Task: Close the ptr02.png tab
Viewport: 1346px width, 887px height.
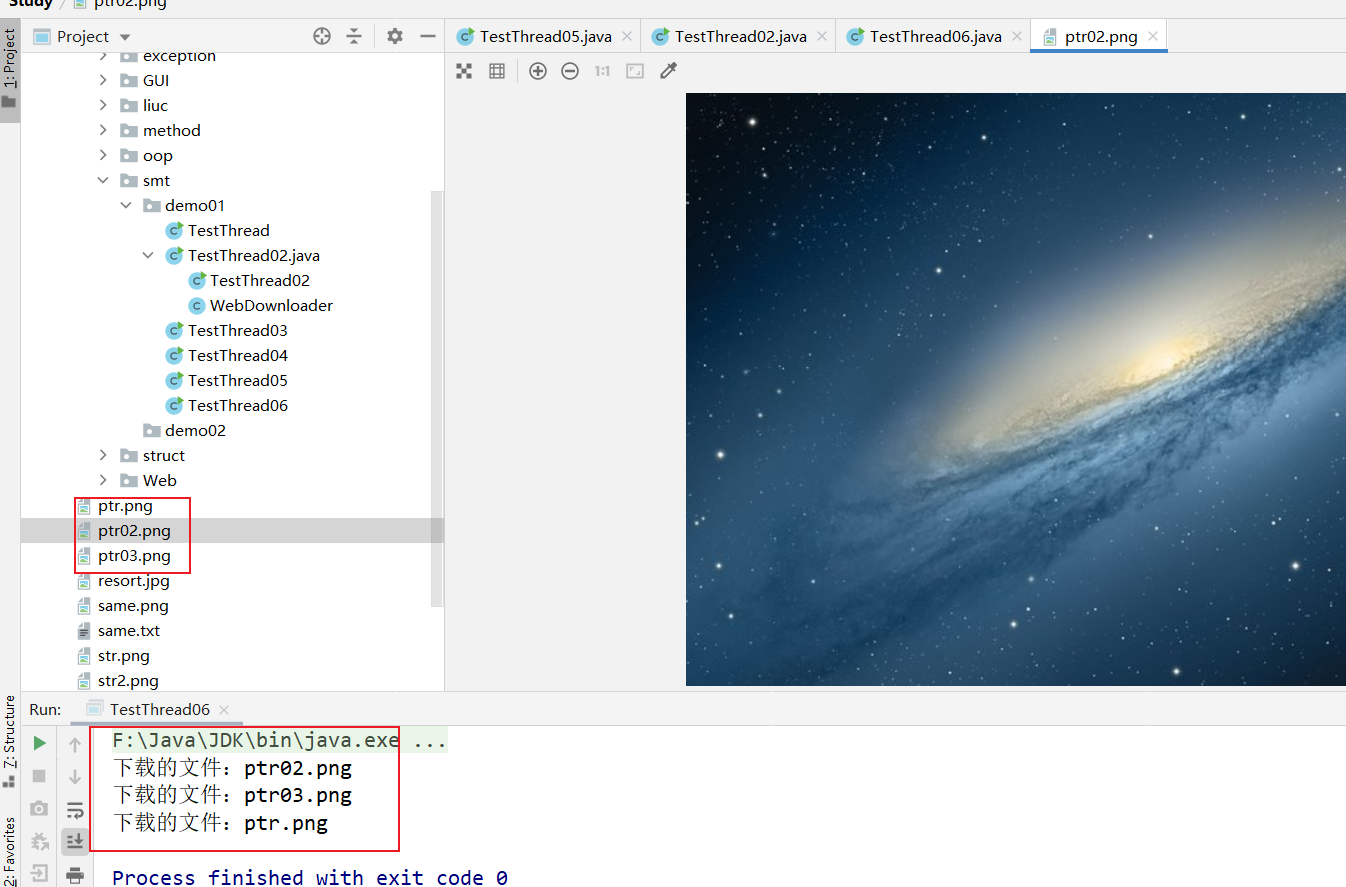Action: pyautogui.click(x=1153, y=37)
